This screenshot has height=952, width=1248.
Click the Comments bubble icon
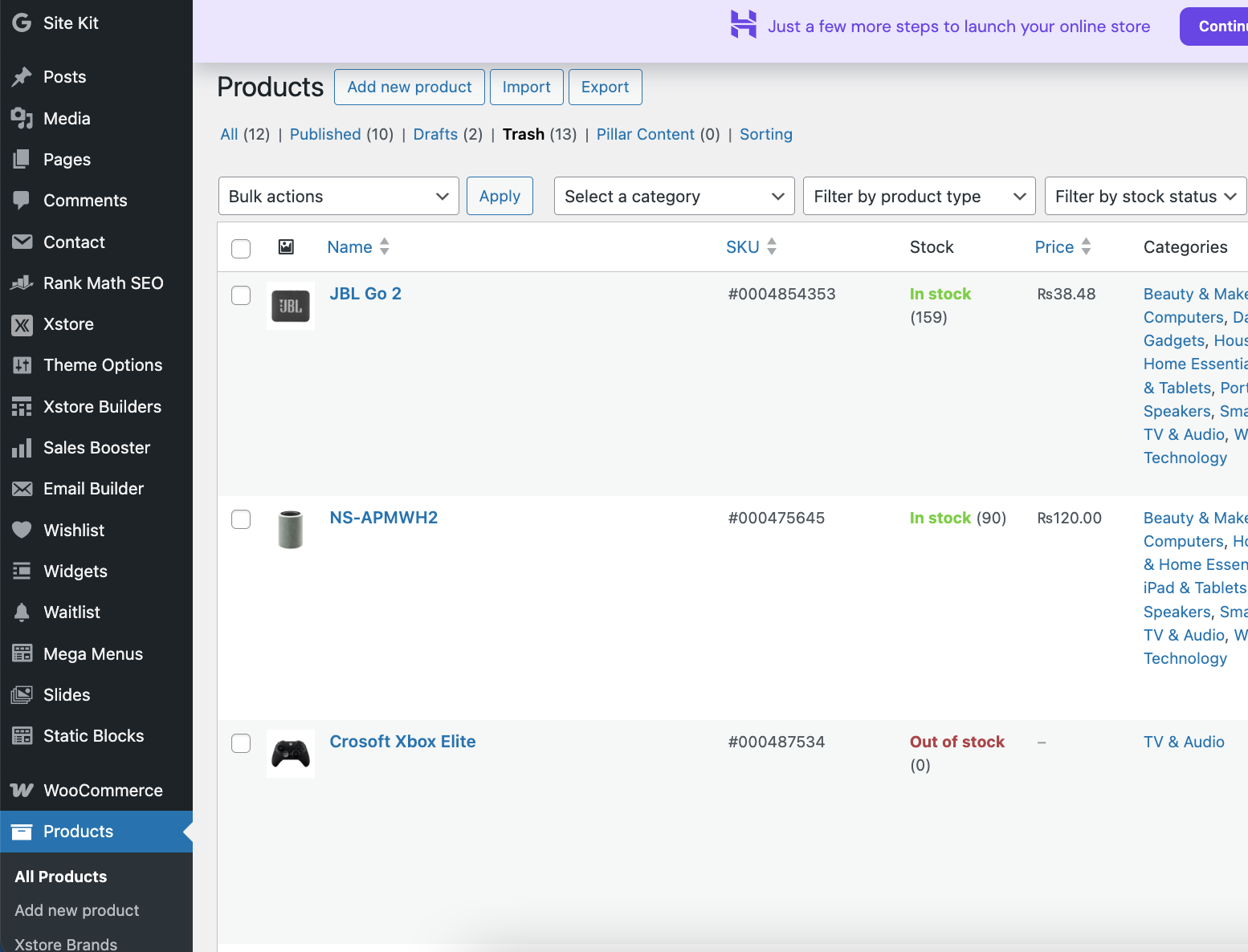pyautogui.click(x=22, y=201)
